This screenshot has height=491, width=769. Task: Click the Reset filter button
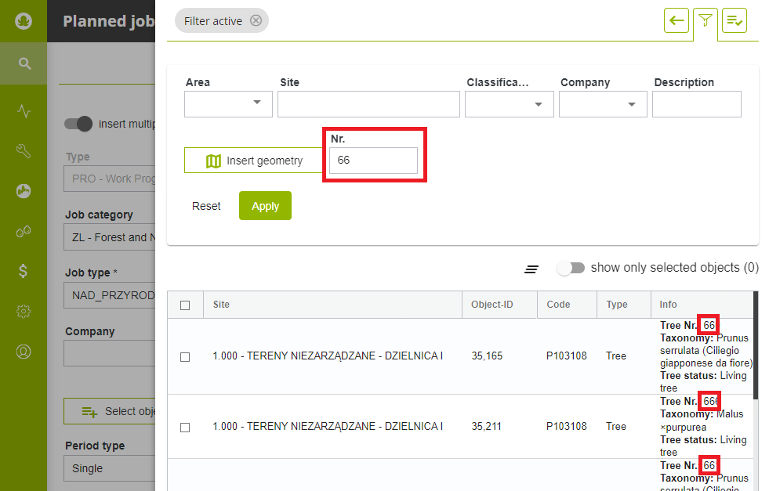click(206, 206)
